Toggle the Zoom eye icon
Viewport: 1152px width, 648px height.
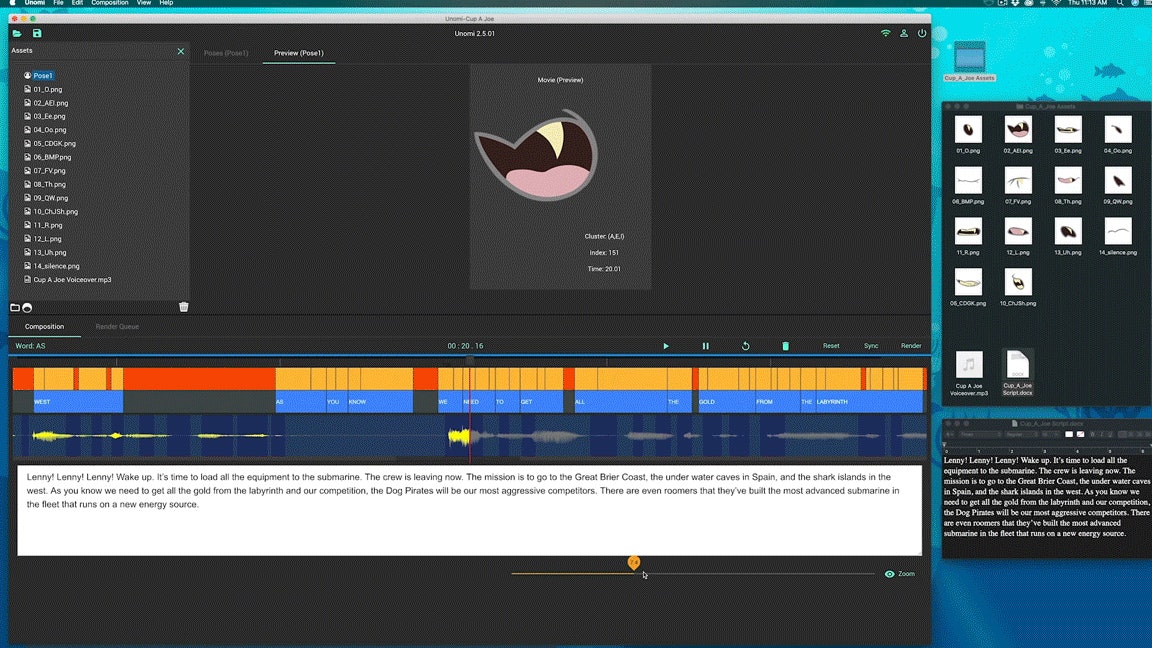[889, 574]
